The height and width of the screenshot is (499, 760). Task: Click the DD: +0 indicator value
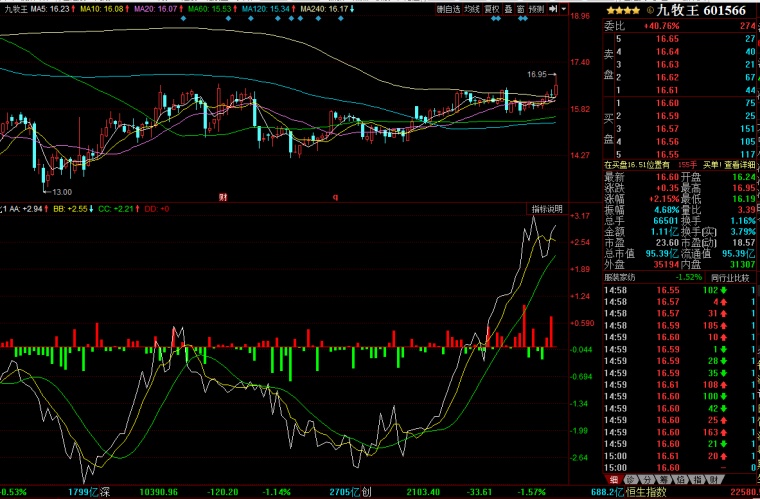pyautogui.click(x=157, y=209)
